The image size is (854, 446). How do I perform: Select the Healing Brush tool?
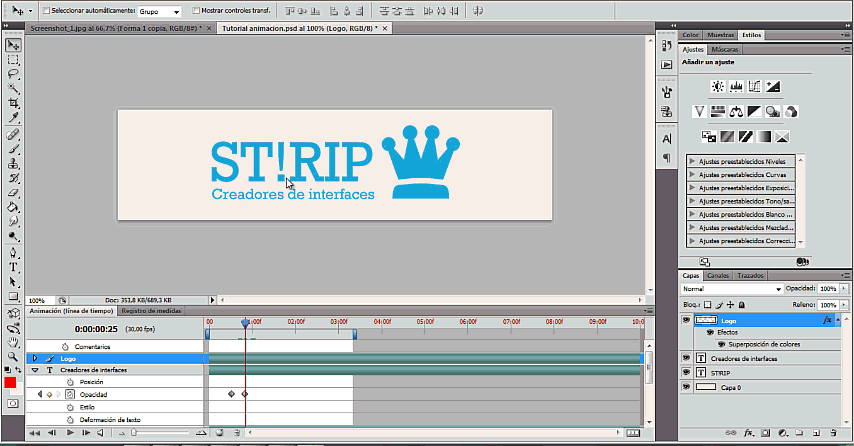pos(13,135)
